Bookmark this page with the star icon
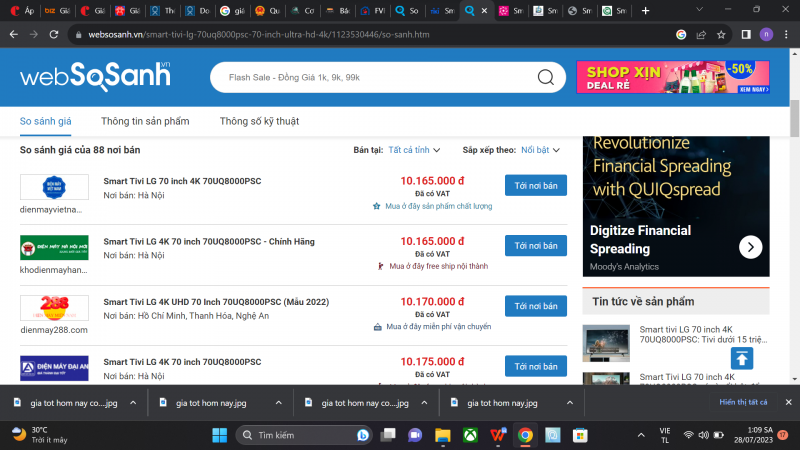The image size is (800, 450). point(721,34)
